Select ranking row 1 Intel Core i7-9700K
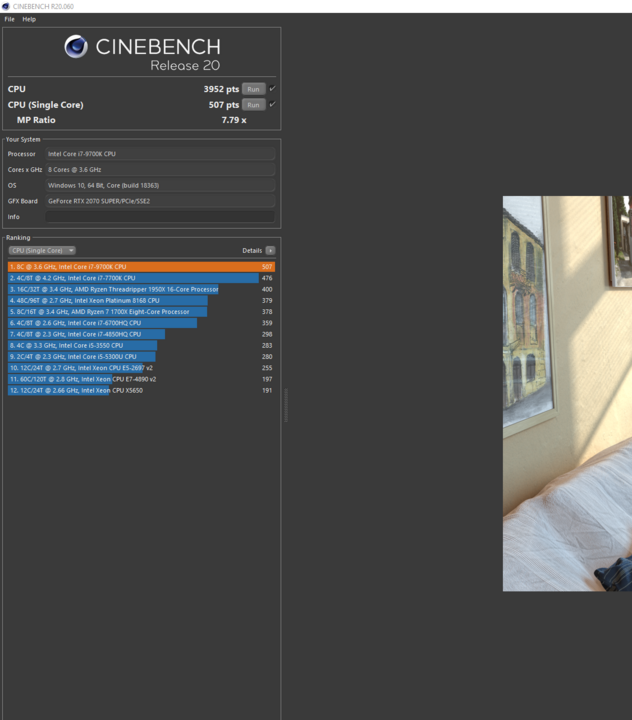Image resolution: width=632 pixels, height=720 pixels. tap(141, 267)
